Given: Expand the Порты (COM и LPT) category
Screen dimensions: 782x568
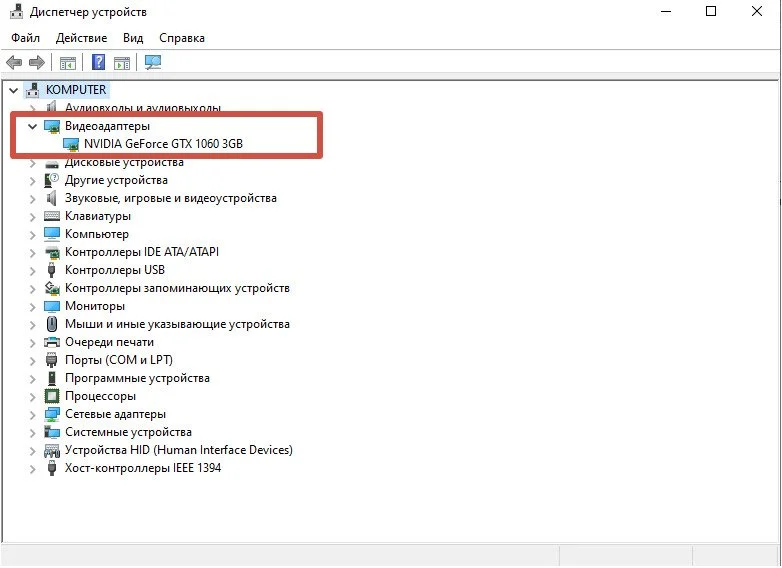Looking at the screenshot, I should (32, 361).
